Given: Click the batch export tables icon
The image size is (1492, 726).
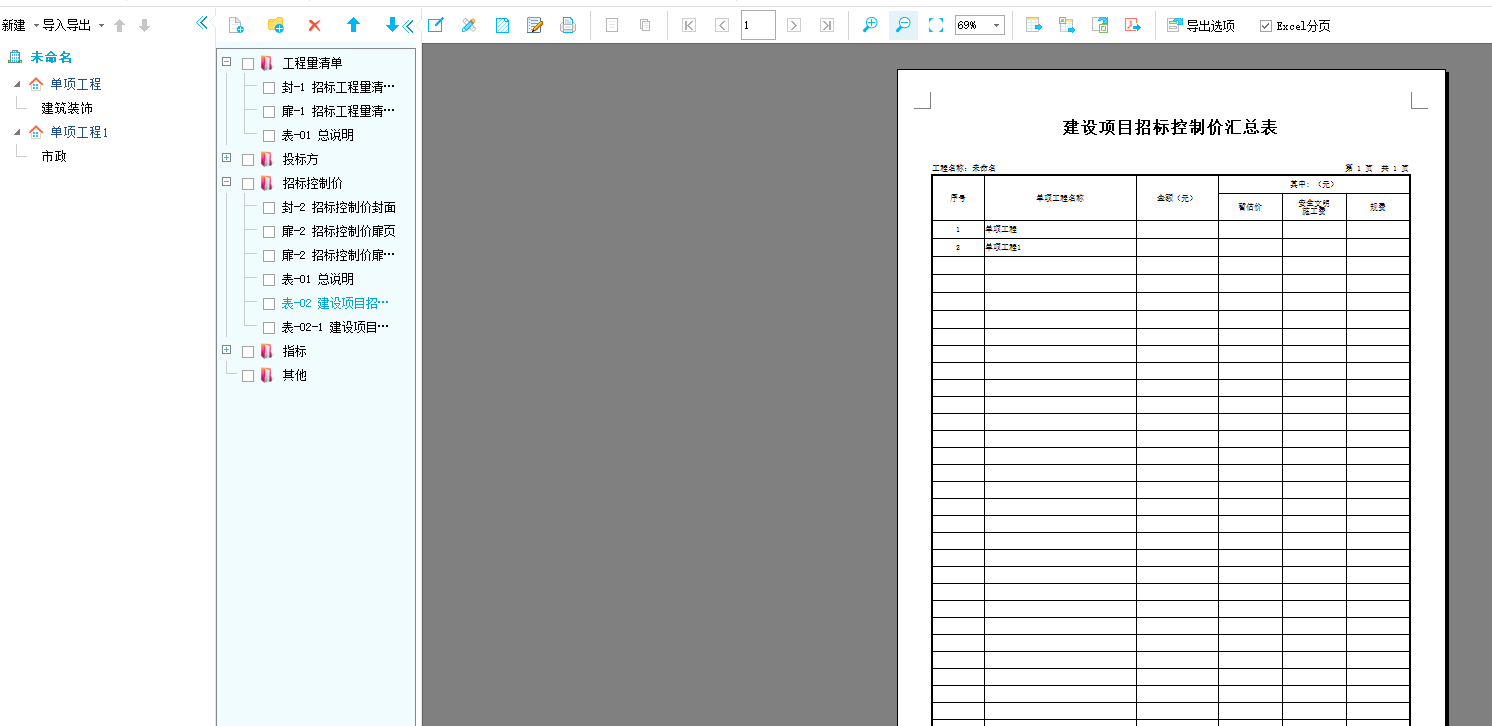Looking at the screenshot, I should coord(1067,25).
